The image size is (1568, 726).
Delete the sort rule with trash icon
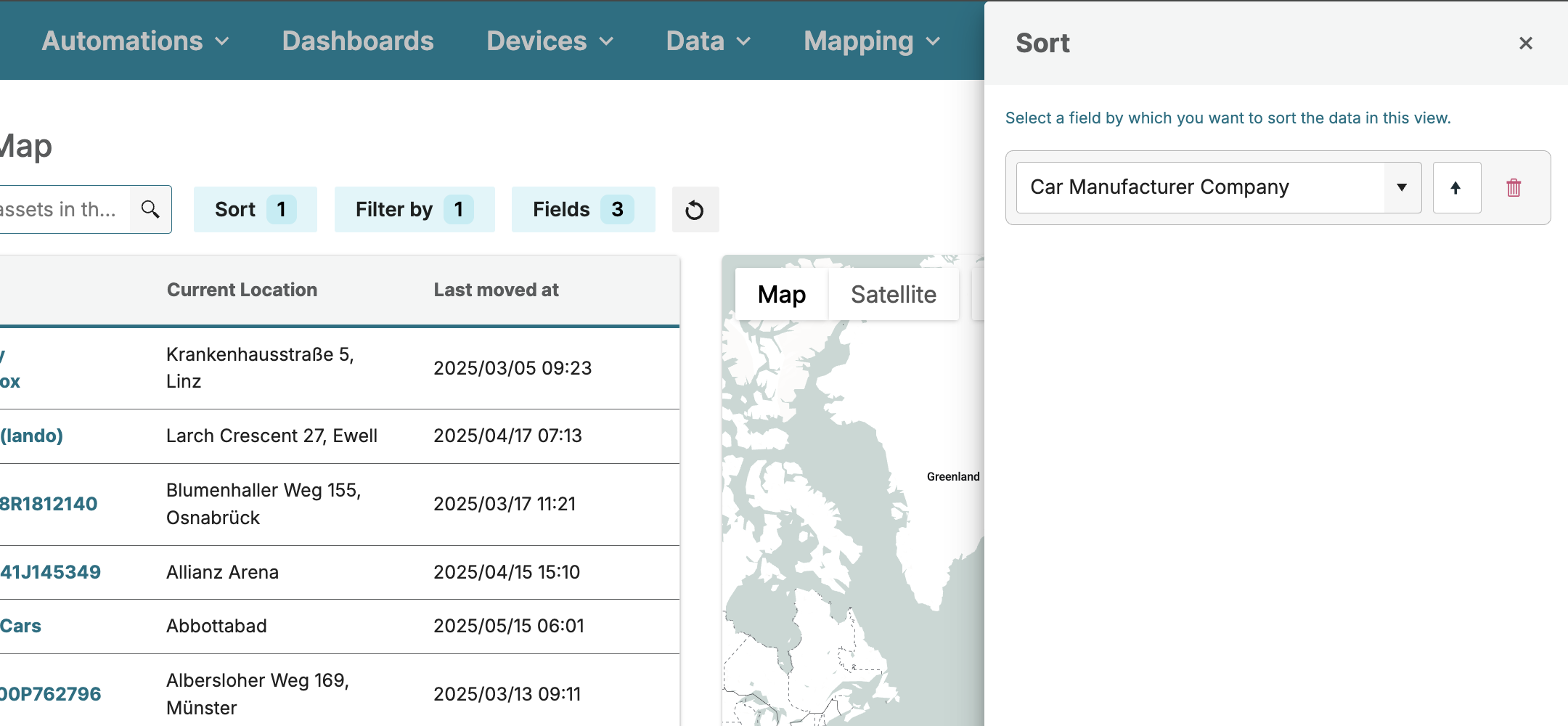click(x=1514, y=188)
